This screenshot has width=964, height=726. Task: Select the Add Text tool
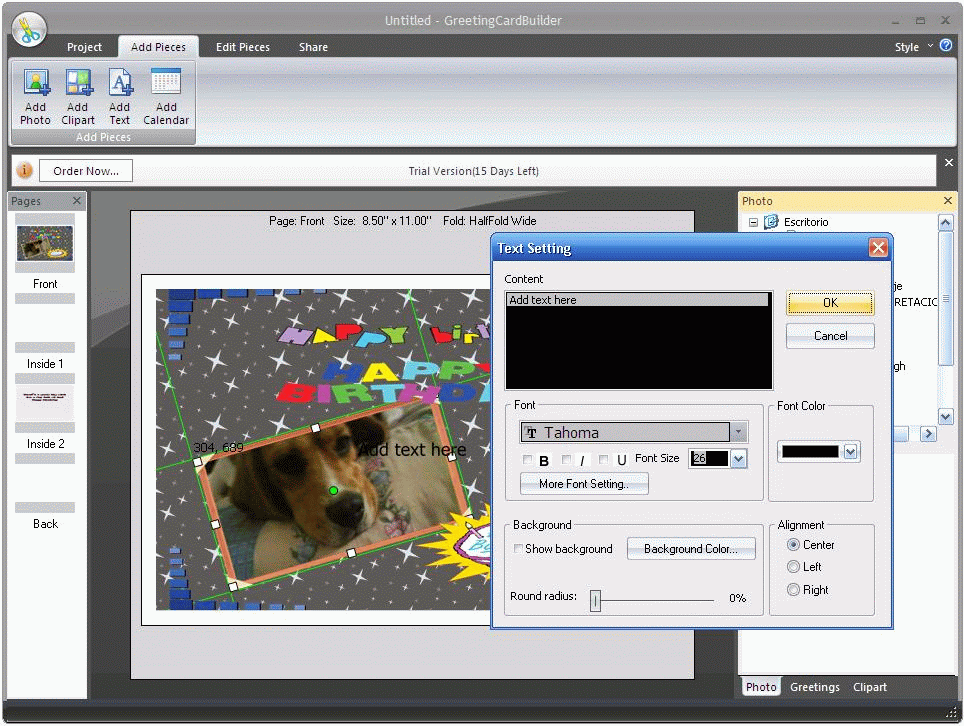point(119,97)
